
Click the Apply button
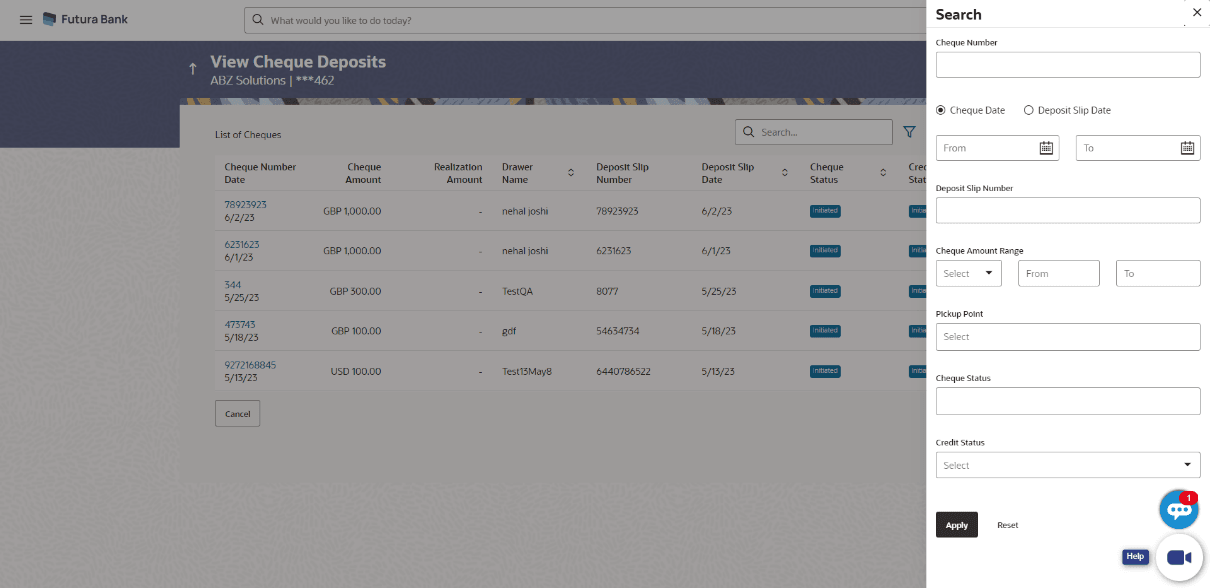(x=957, y=525)
